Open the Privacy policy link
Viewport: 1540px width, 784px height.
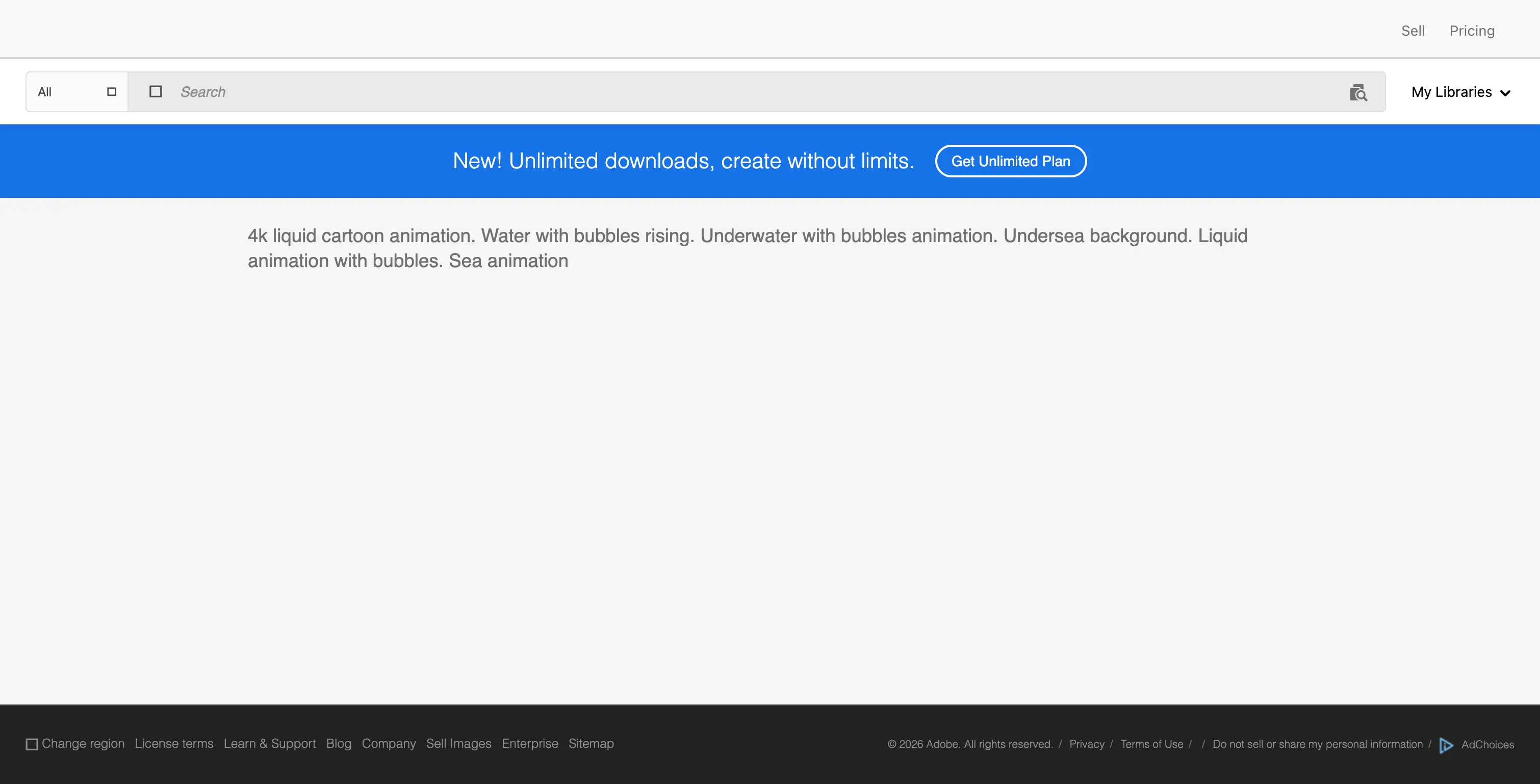click(x=1086, y=744)
